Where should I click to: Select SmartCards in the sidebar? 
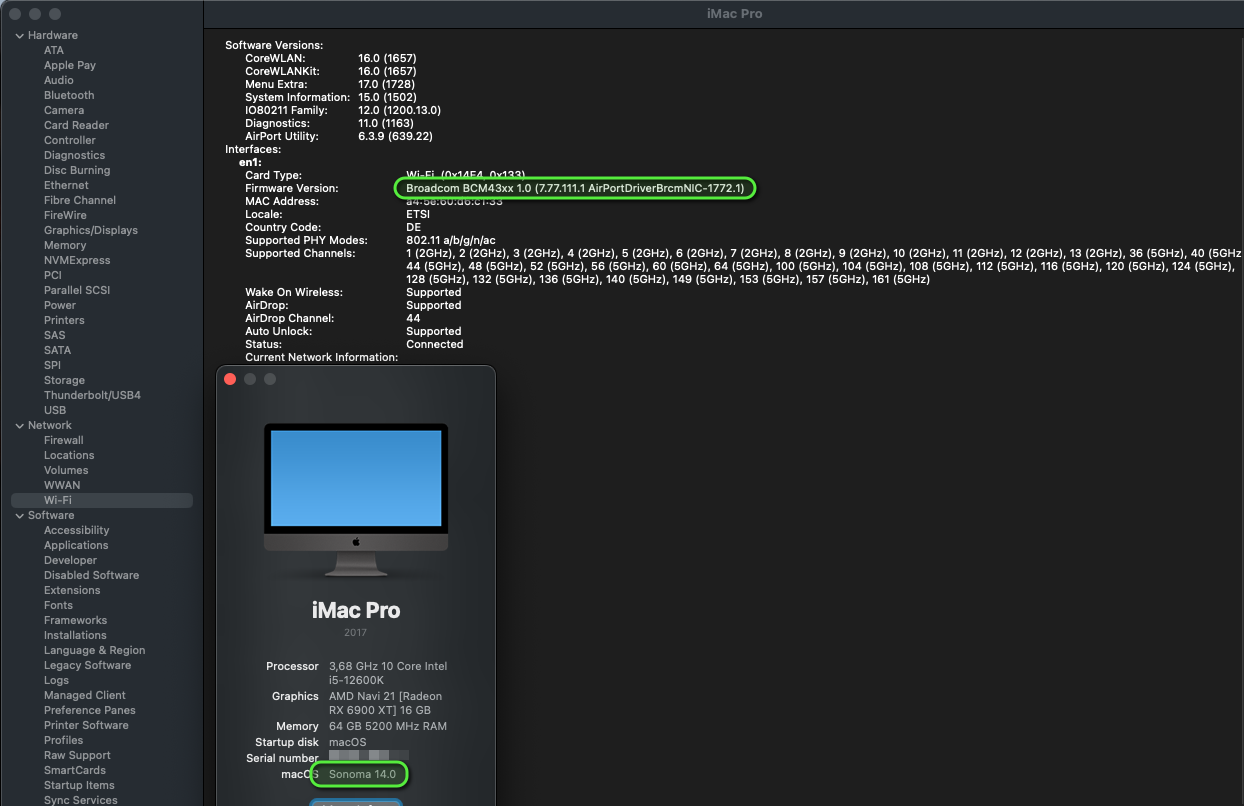(x=74, y=770)
